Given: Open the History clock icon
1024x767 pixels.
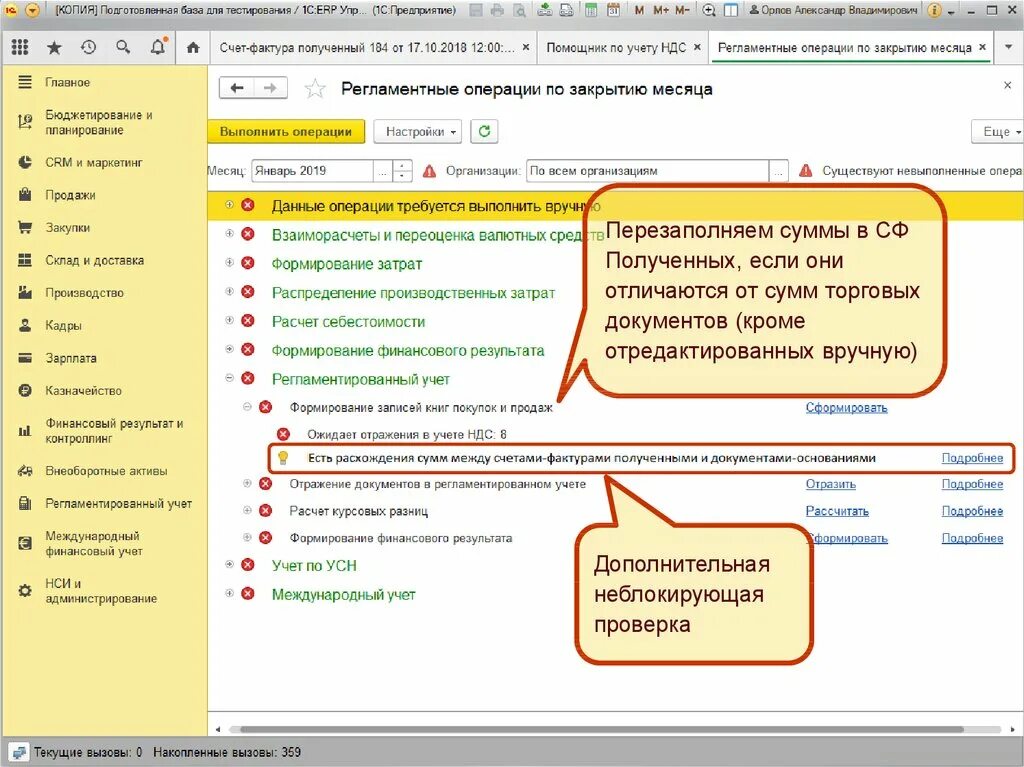Looking at the screenshot, I should (88, 47).
